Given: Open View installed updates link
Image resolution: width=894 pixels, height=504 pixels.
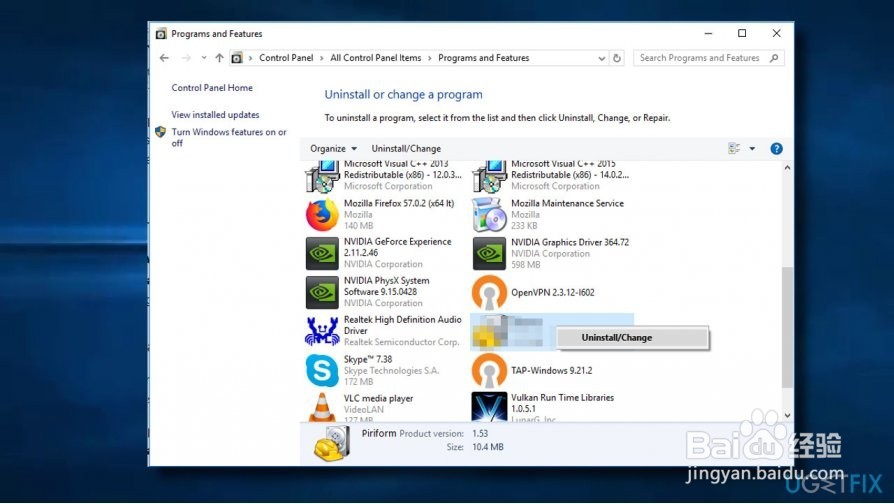Looking at the screenshot, I should coord(216,115).
